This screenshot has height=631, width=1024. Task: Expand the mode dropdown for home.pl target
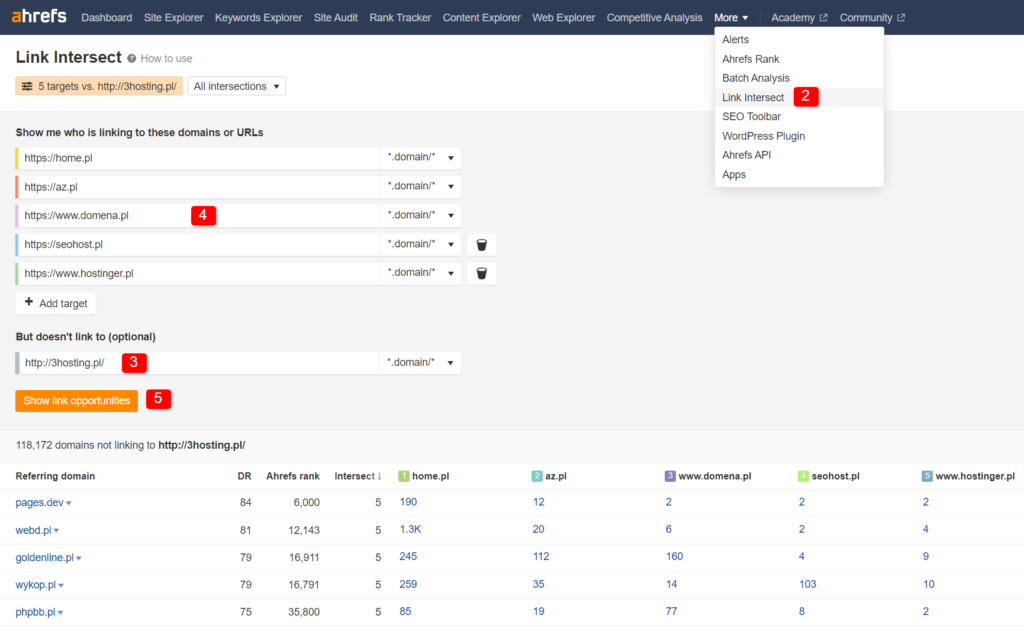421,158
